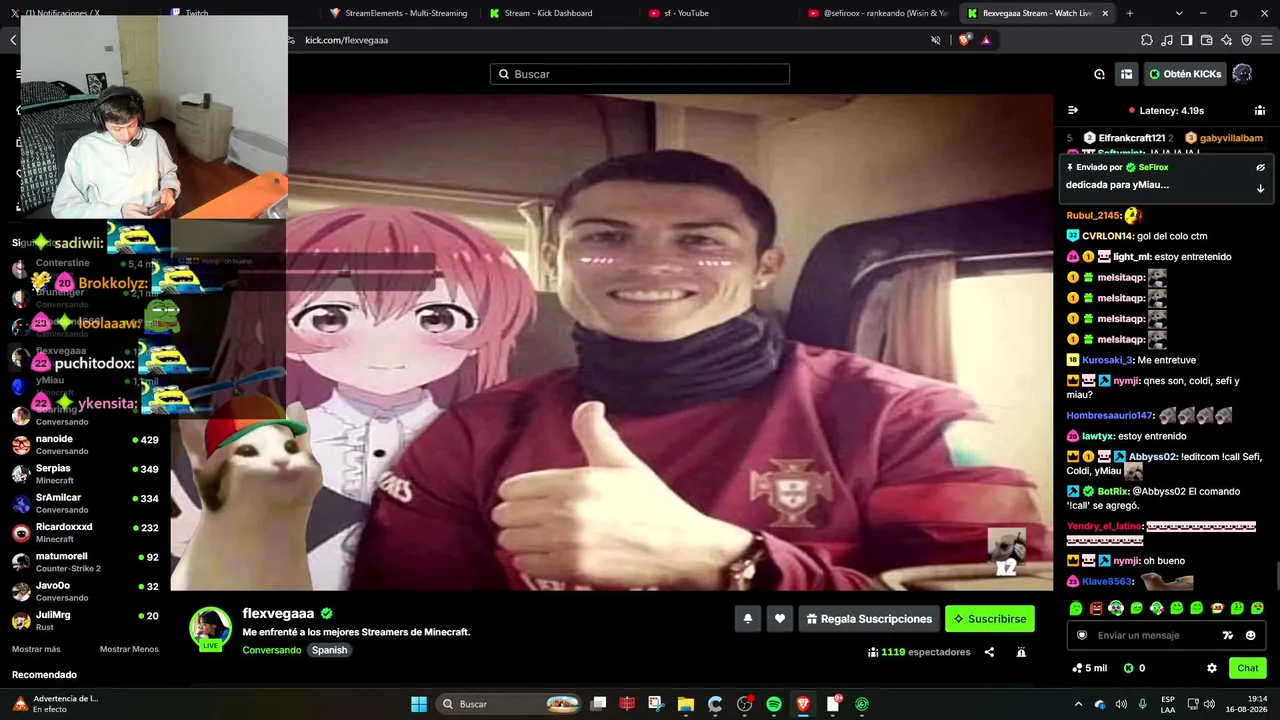Open the flexvegaaa channel name link
The width and height of the screenshot is (1280, 720).
278,613
